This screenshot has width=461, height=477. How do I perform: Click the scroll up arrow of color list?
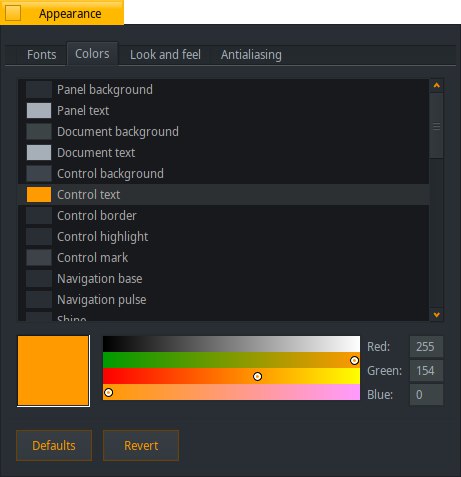click(x=437, y=86)
